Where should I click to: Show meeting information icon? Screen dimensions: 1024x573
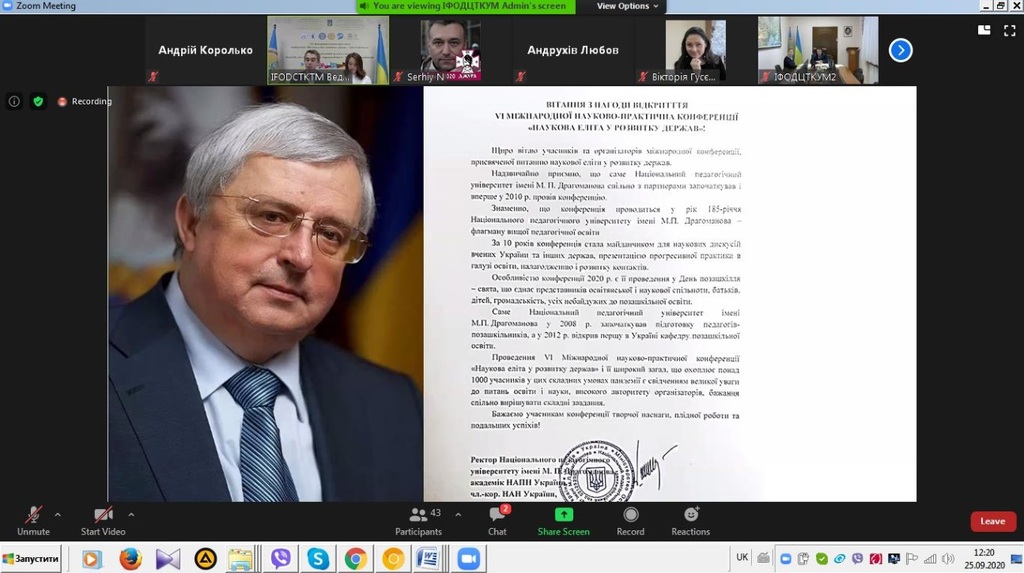click(14, 101)
